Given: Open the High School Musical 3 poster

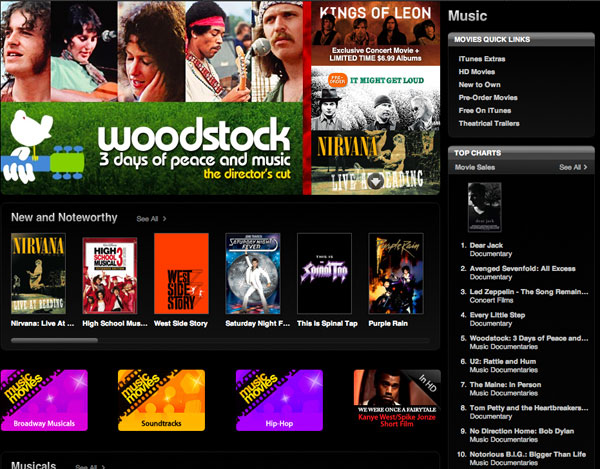Looking at the screenshot, I should [x=110, y=275].
